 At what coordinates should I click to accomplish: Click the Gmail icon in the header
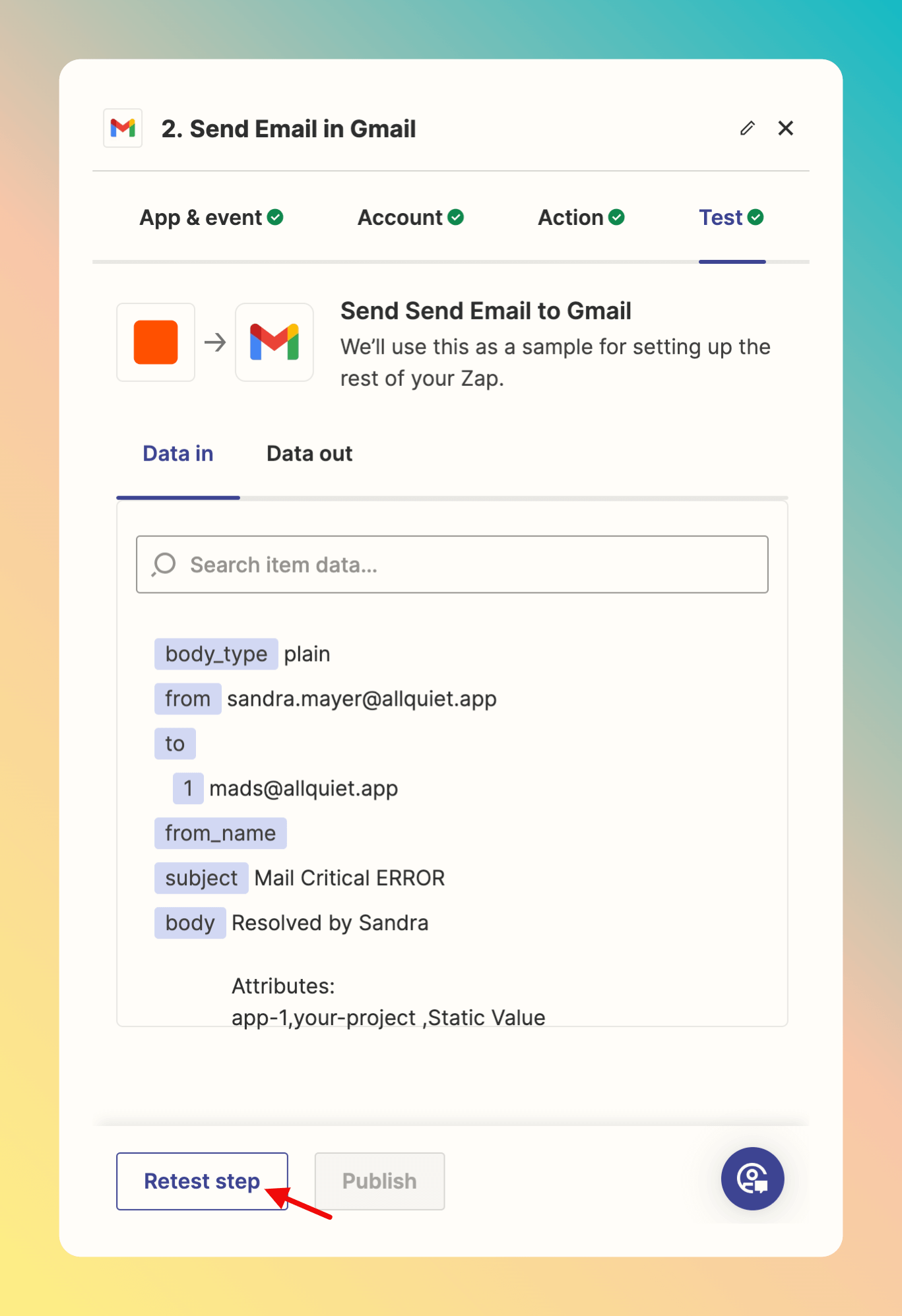pos(123,128)
